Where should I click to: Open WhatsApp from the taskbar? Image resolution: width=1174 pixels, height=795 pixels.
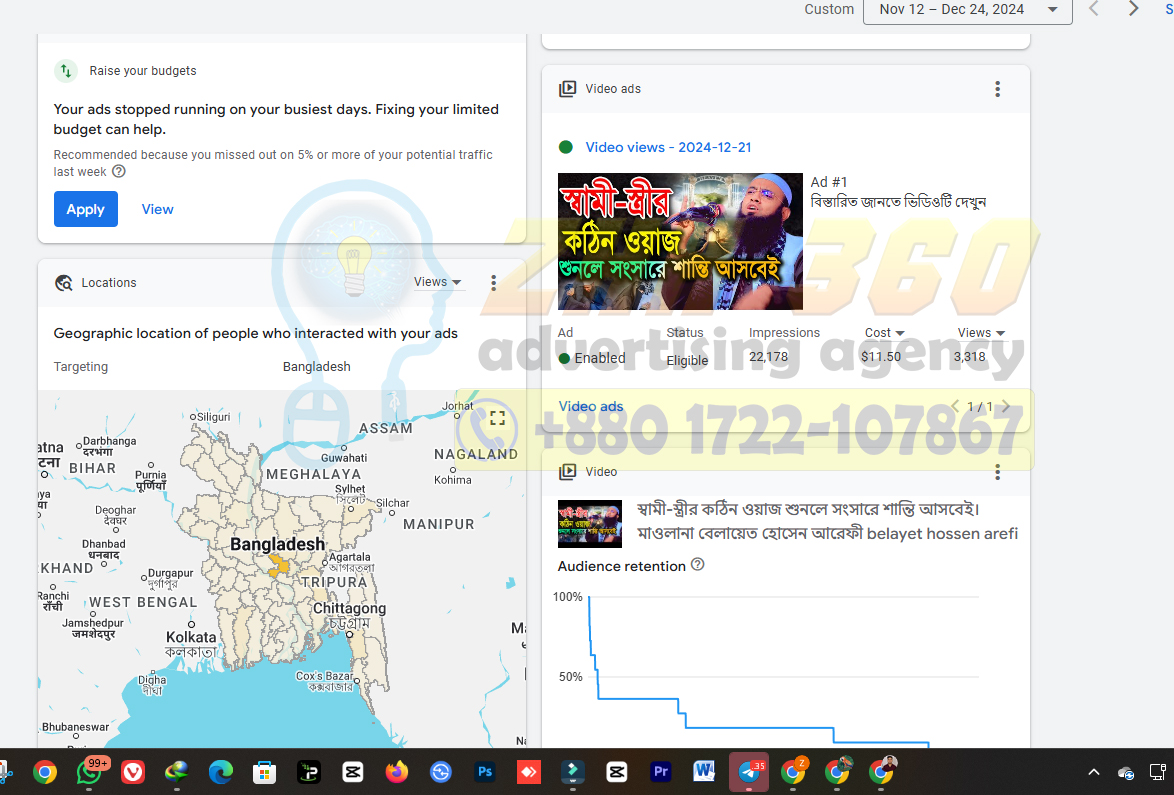click(x=89, y=772)
